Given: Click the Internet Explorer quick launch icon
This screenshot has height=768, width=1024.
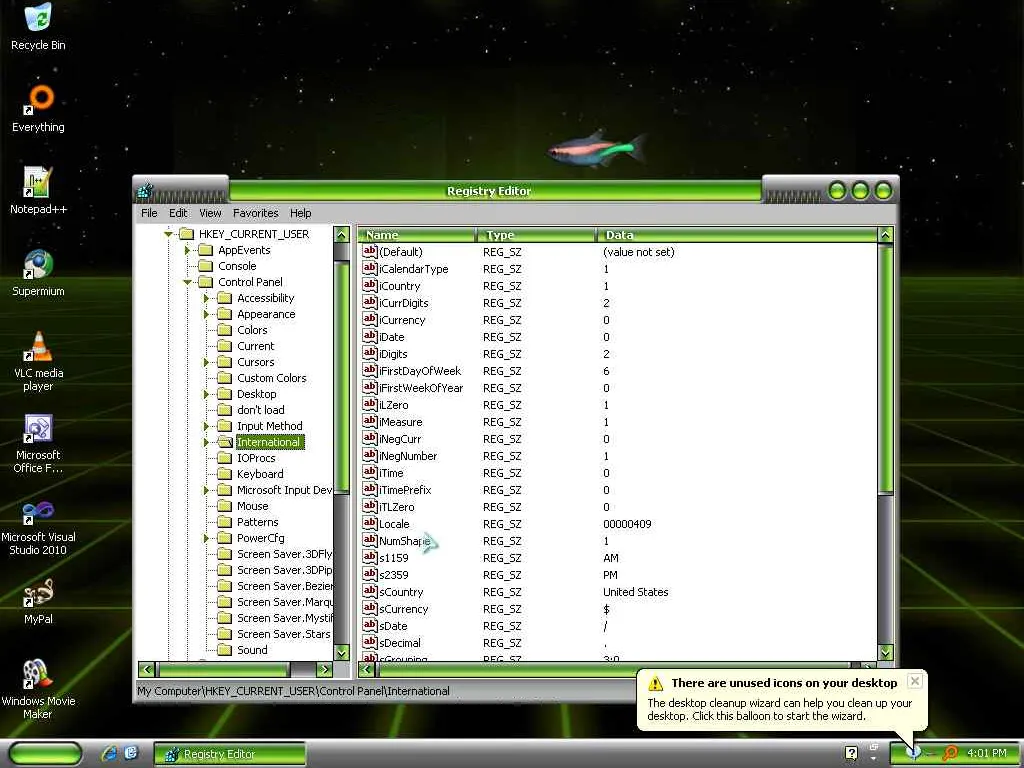Looking at the screenshot, I should 109,753.
